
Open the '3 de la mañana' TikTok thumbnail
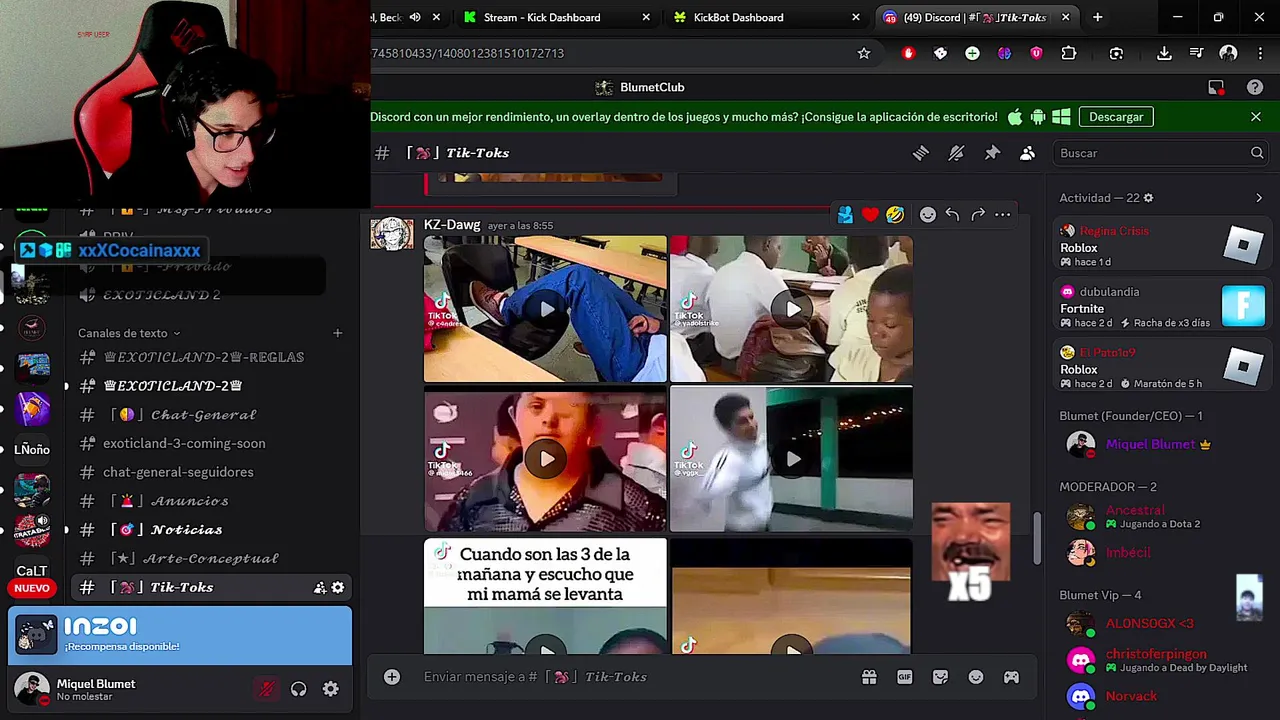coord(545,596)
